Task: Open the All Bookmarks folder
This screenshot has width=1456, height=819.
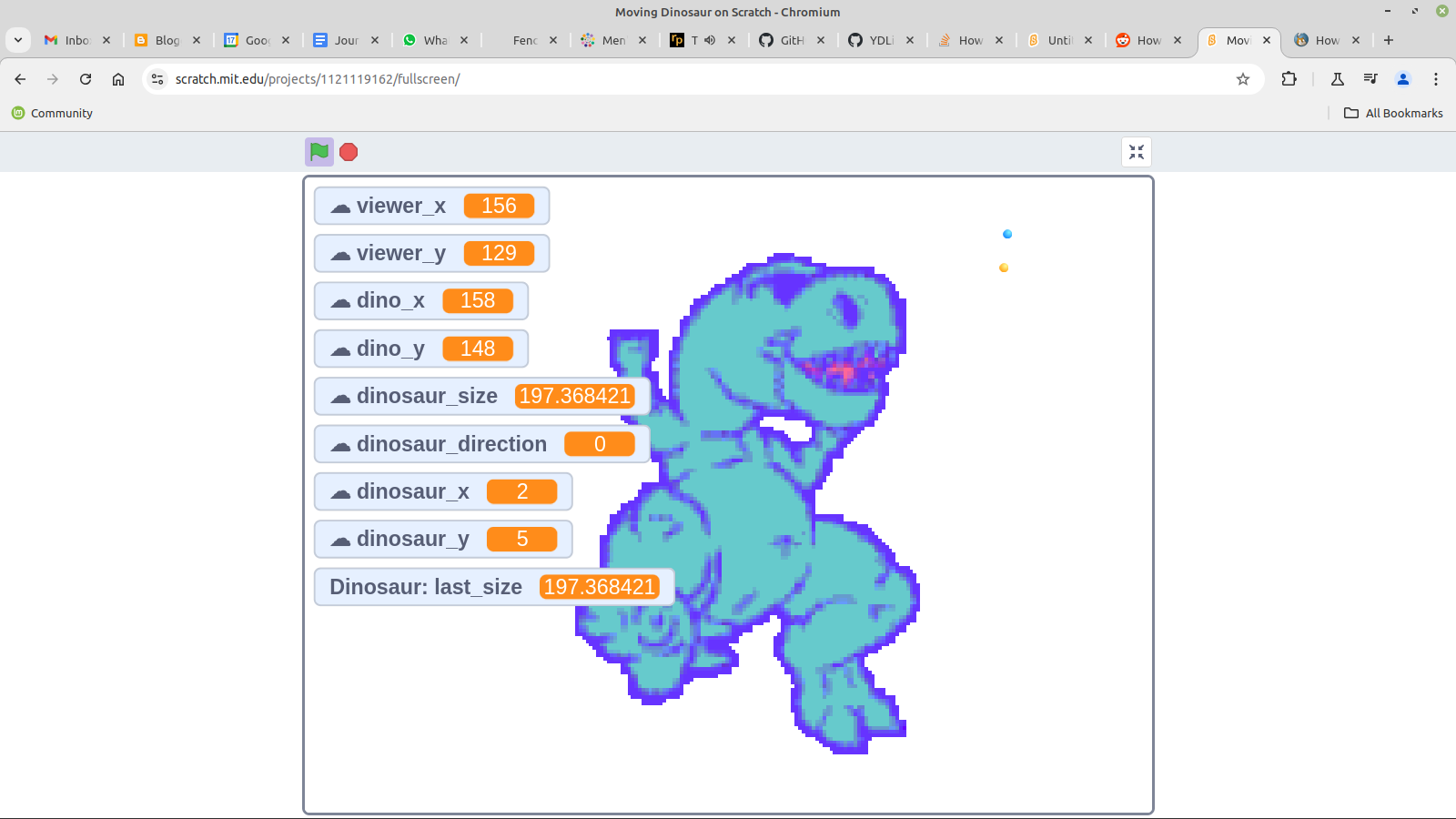Action: (1393, 113)
